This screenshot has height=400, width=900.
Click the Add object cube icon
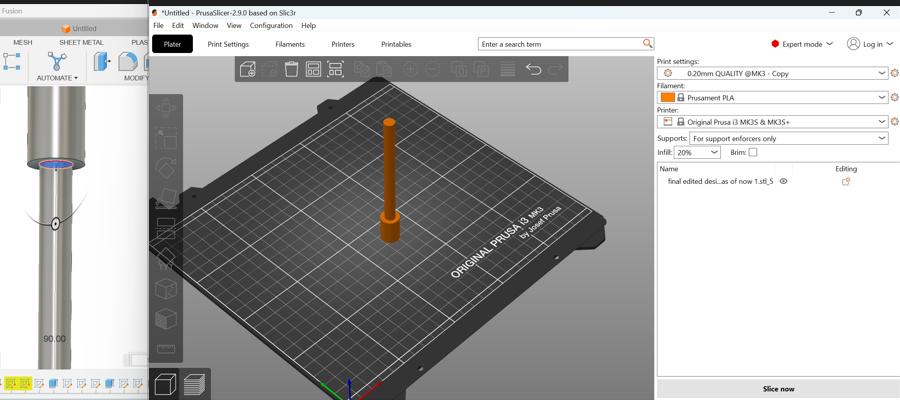[x=247, y=69]
